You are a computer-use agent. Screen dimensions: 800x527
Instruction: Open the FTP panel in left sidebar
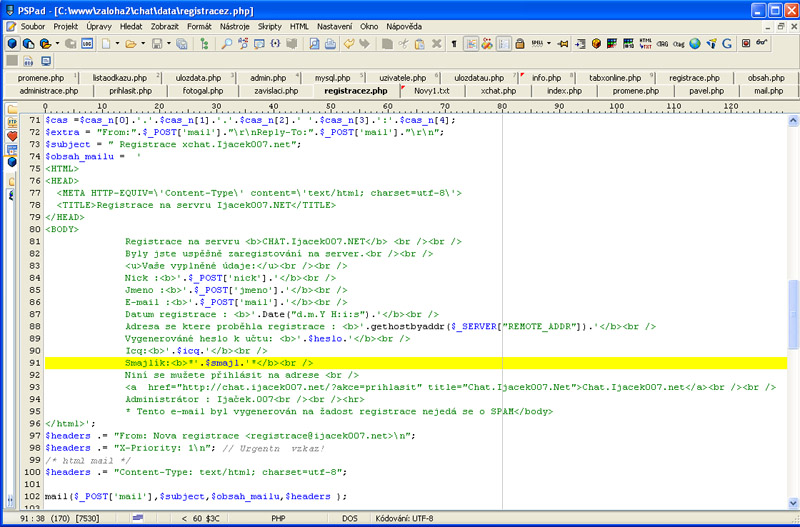tap(12, 121)
